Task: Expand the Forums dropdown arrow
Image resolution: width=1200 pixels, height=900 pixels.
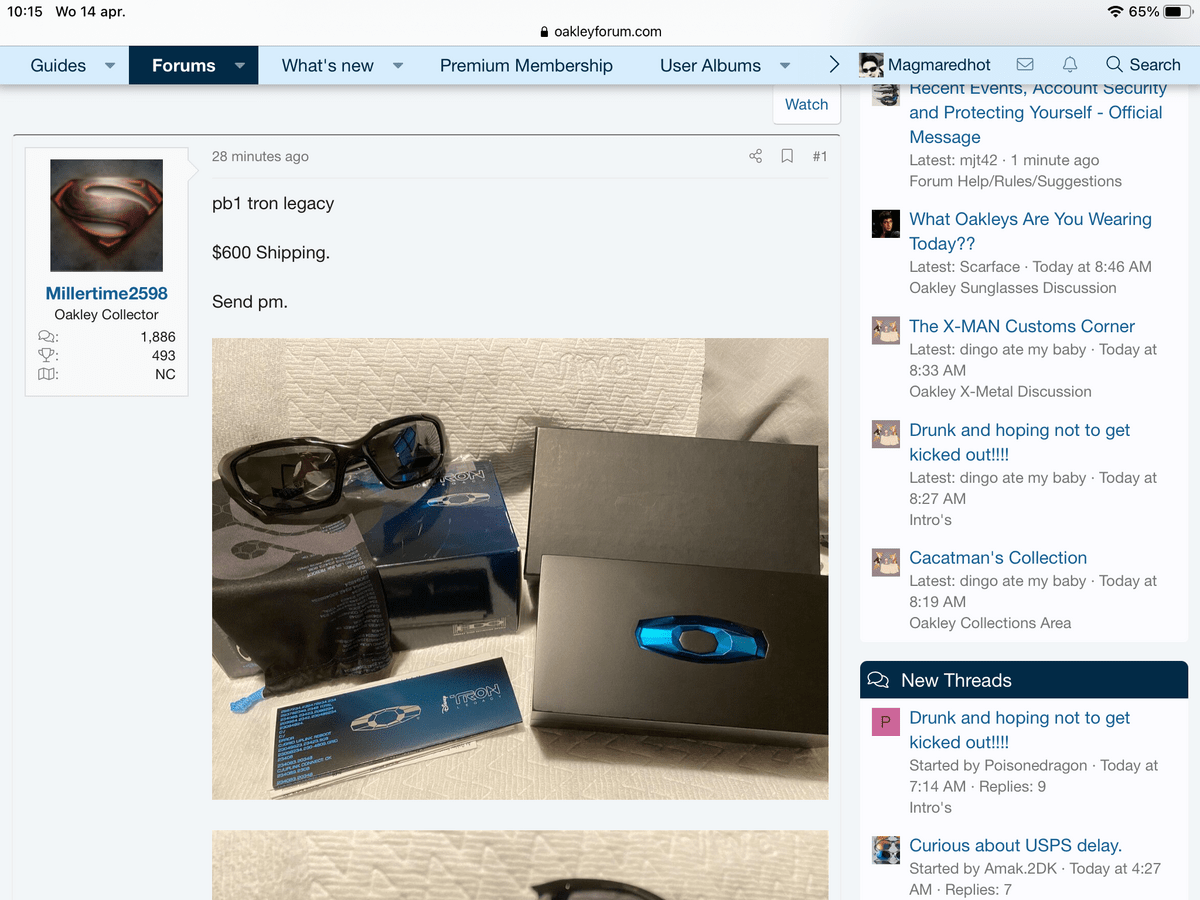Action: [240, 66]
